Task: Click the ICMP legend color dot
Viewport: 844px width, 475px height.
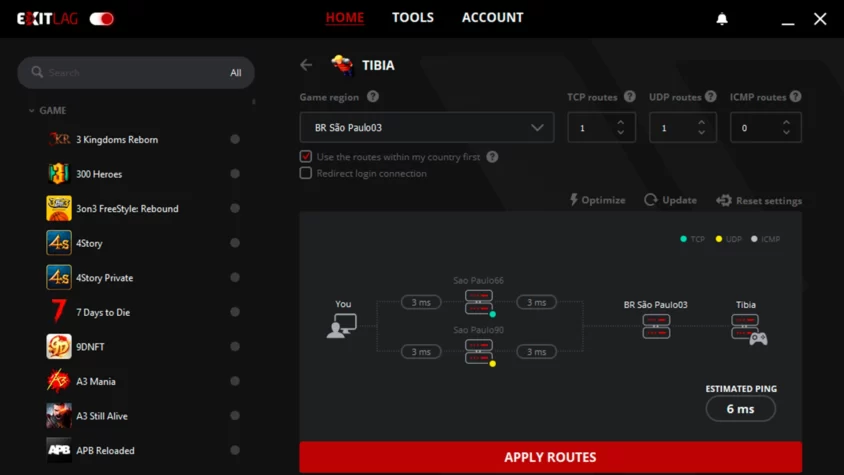Action: coord(754,239)
